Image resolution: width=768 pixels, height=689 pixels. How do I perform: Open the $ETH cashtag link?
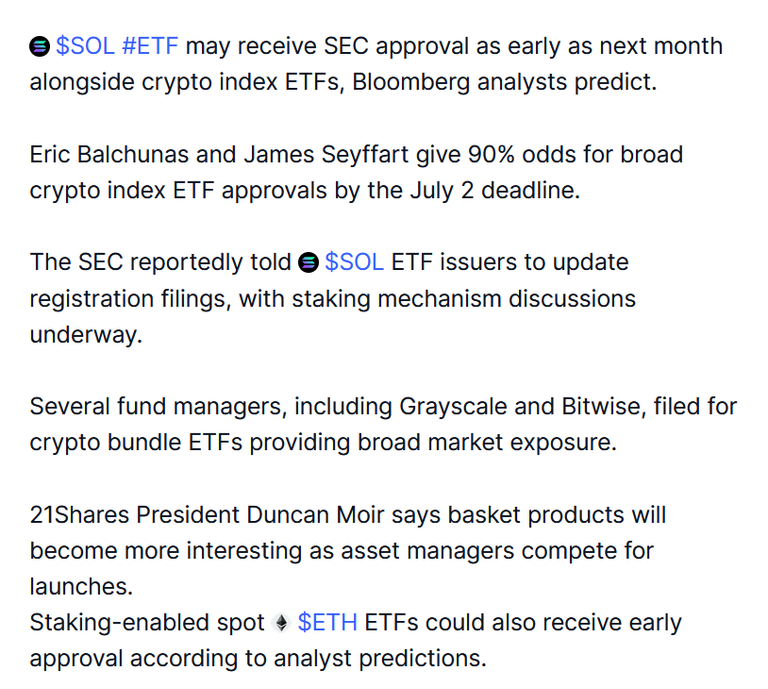327,622
